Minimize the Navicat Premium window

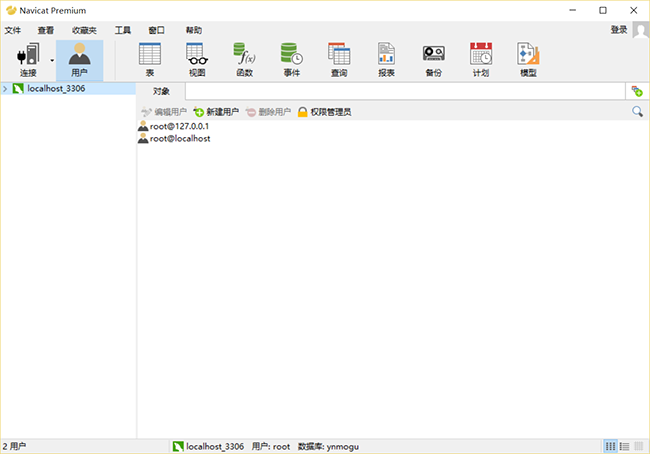point(573,10)
